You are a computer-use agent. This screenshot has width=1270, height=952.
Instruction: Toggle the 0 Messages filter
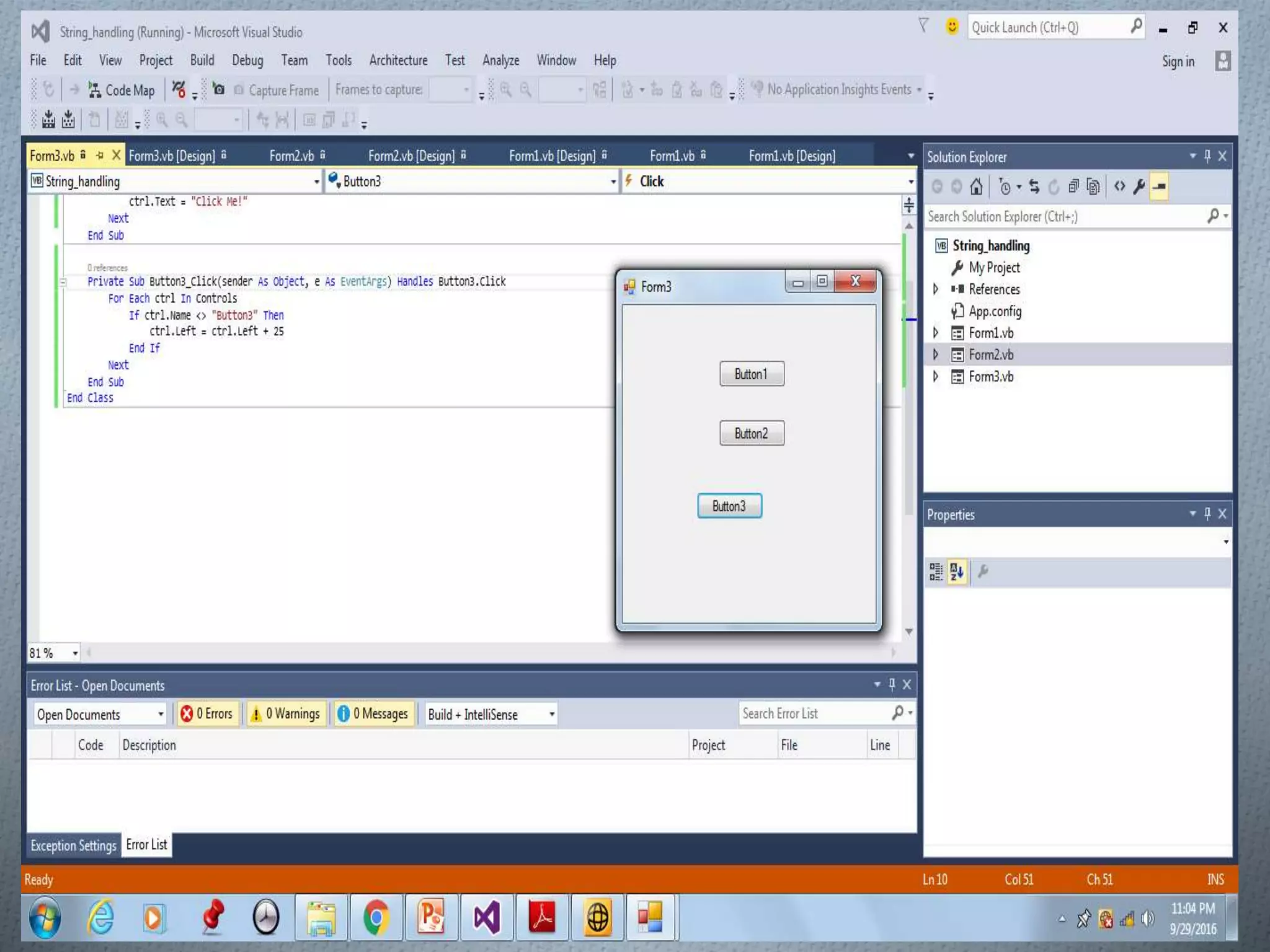[373, 714]
